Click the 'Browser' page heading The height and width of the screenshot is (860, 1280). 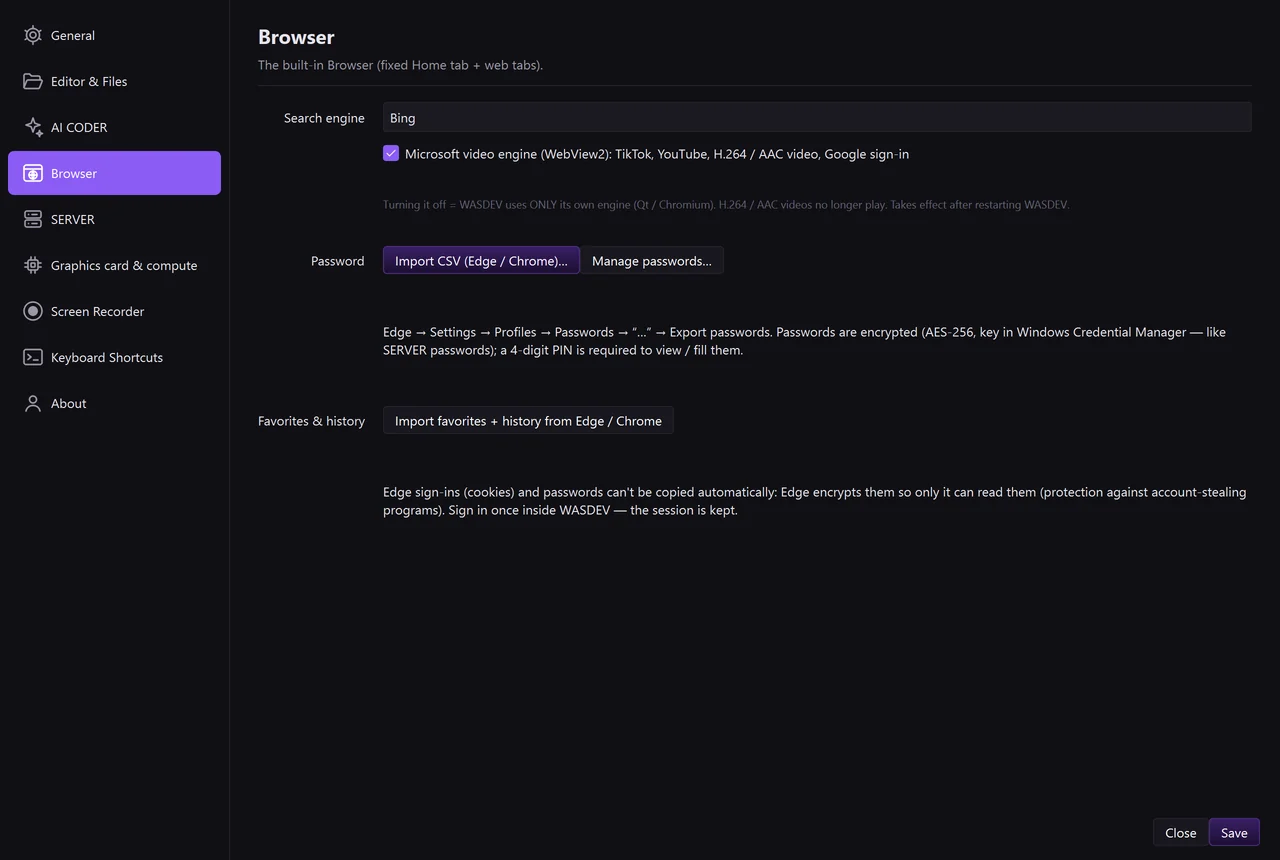tap(296, 37)
